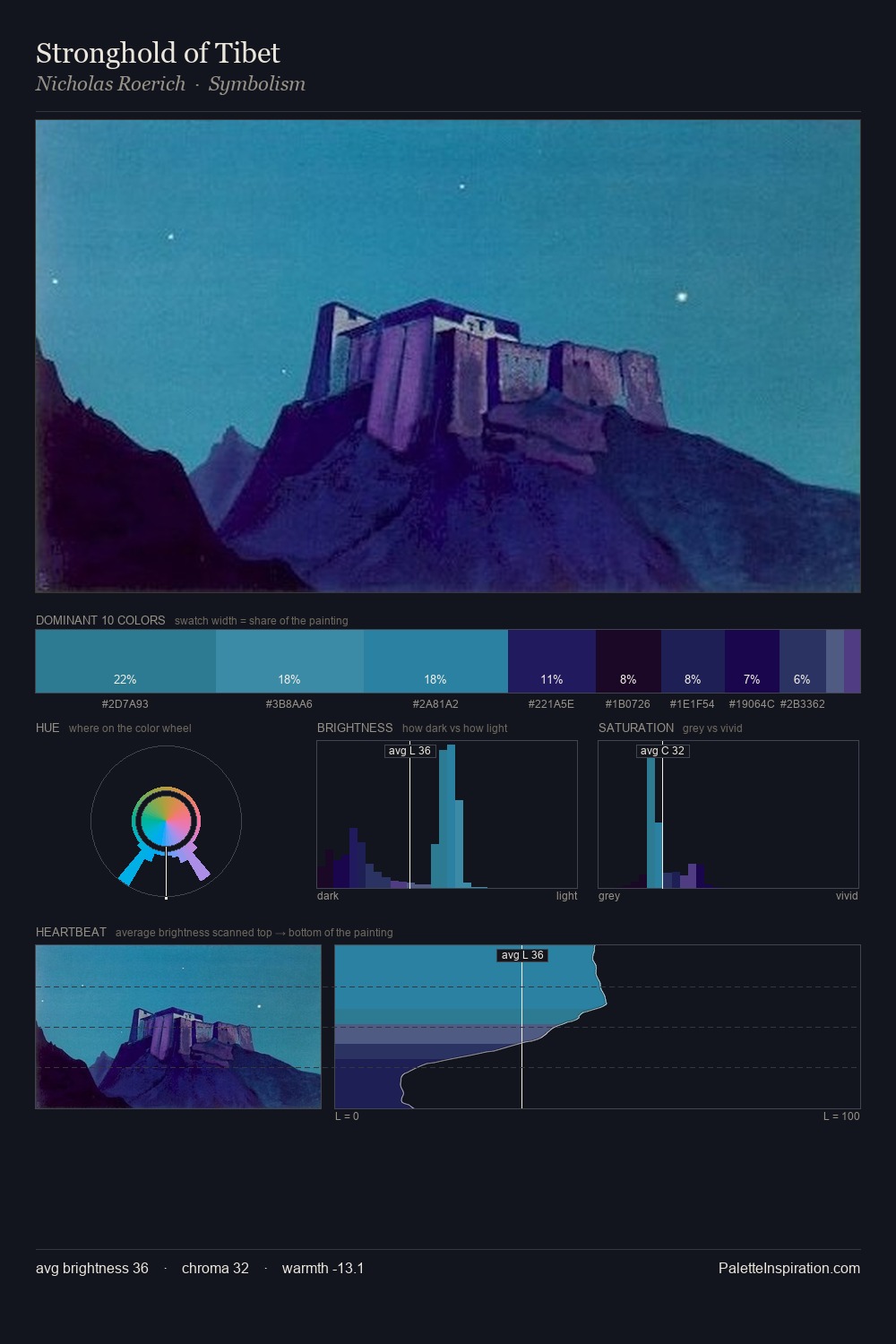Click the #19064C 7% swatch
Image resolution: width=896 pixels, height=1344 pixels.
752,661
